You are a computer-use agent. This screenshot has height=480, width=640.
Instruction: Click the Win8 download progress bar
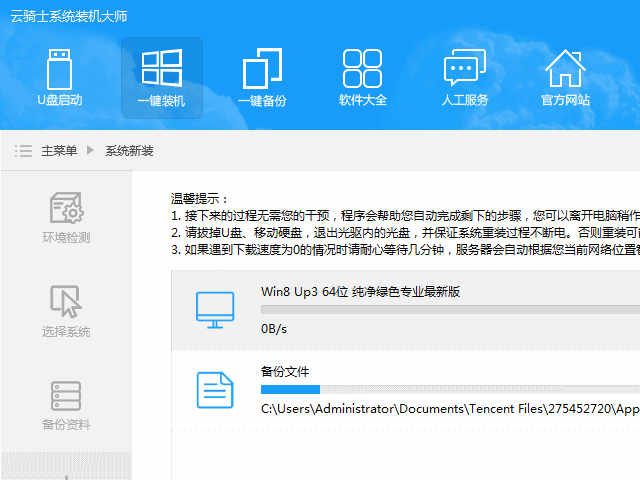[450, 310]
